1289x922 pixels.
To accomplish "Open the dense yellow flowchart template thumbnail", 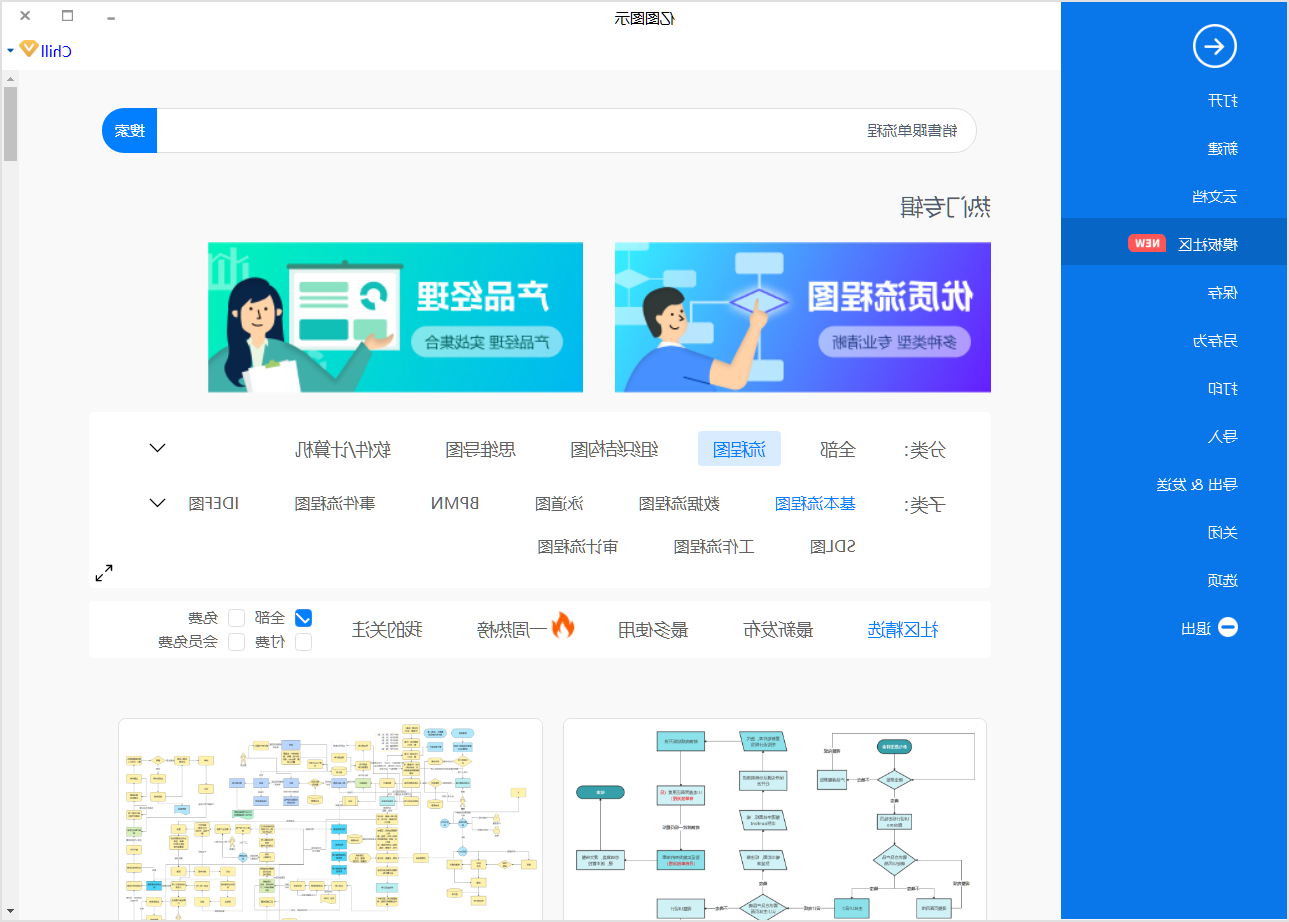I will tap(330, 820).
